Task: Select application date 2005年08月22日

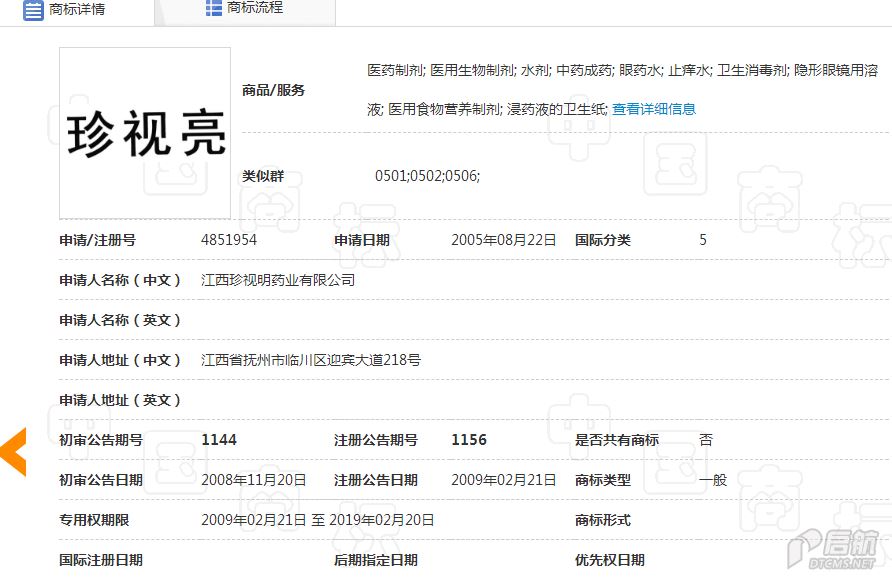Action: click(x=503, y=240)
